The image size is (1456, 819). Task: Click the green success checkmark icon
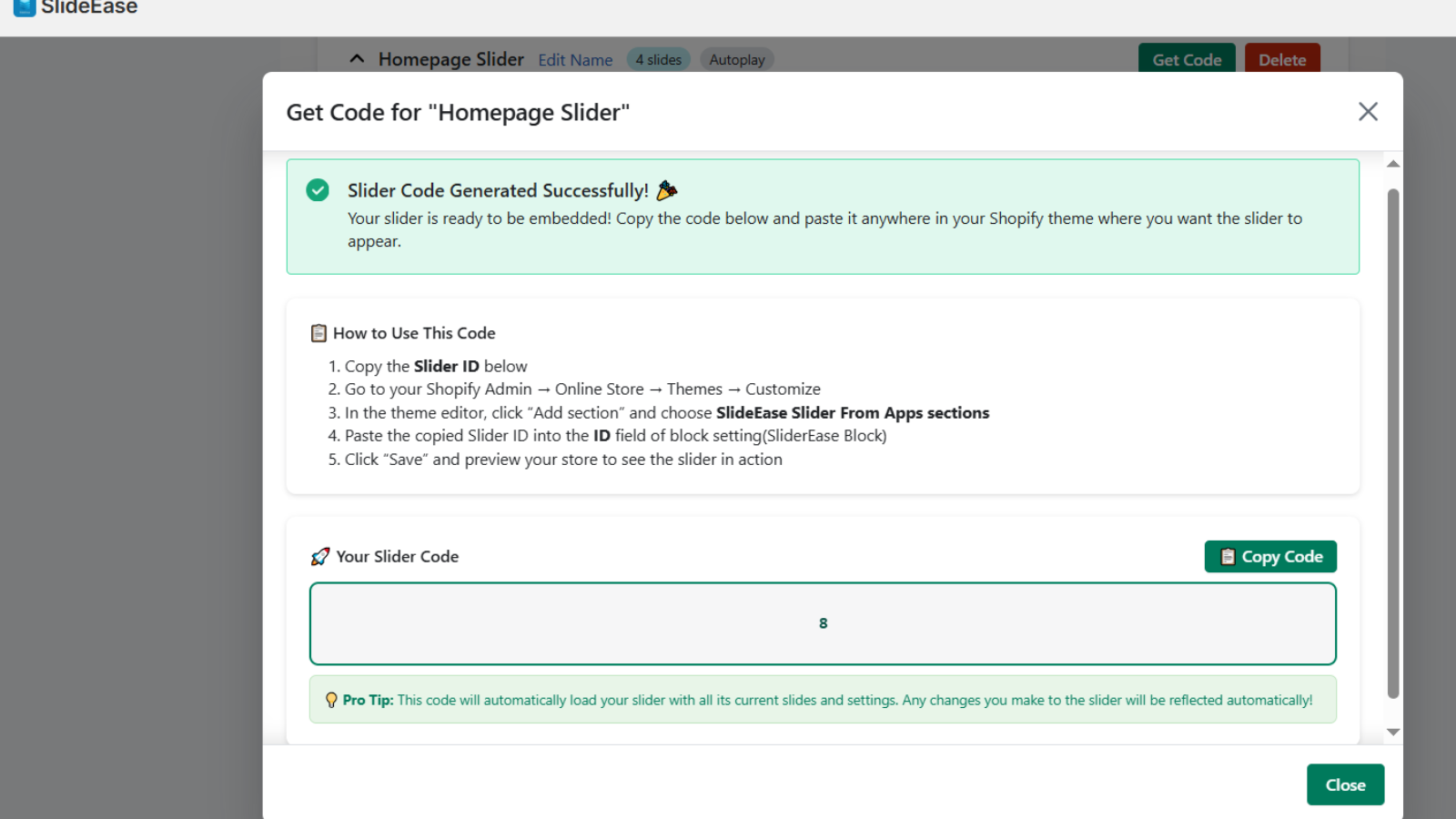pyautogui.click(x=318, y=190)
